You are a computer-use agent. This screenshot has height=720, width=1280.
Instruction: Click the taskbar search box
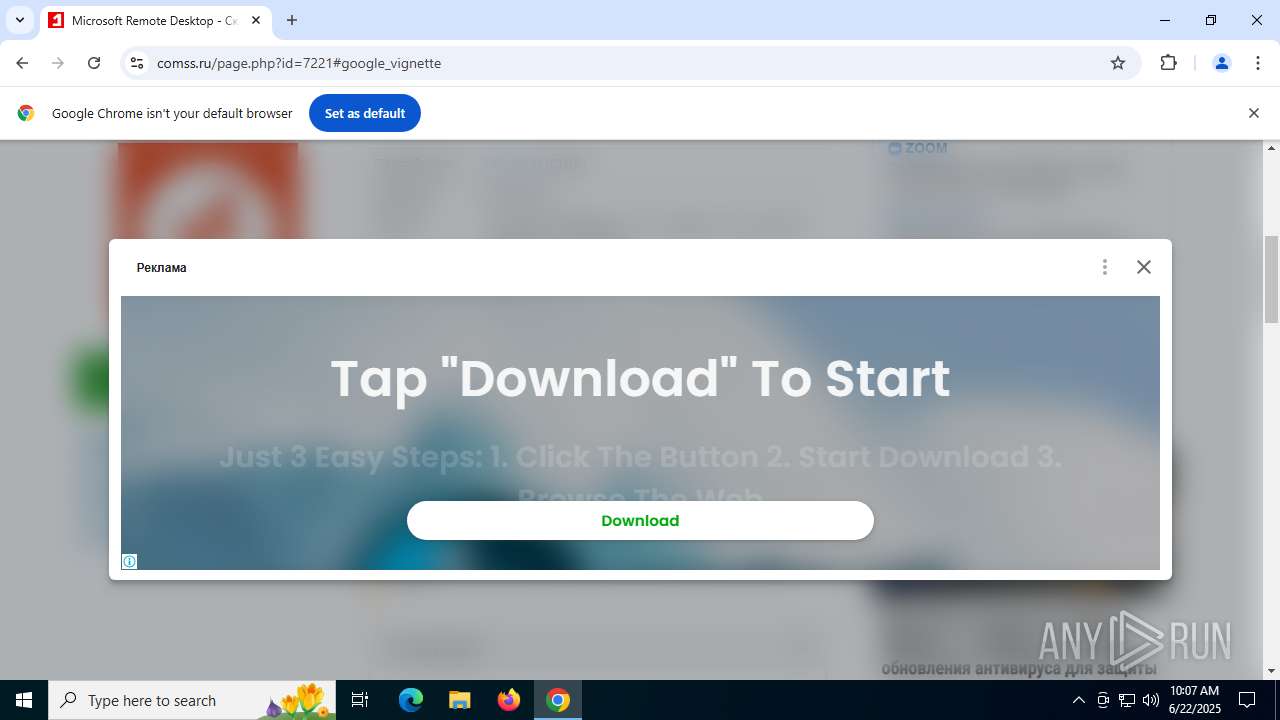pos(192,700)
